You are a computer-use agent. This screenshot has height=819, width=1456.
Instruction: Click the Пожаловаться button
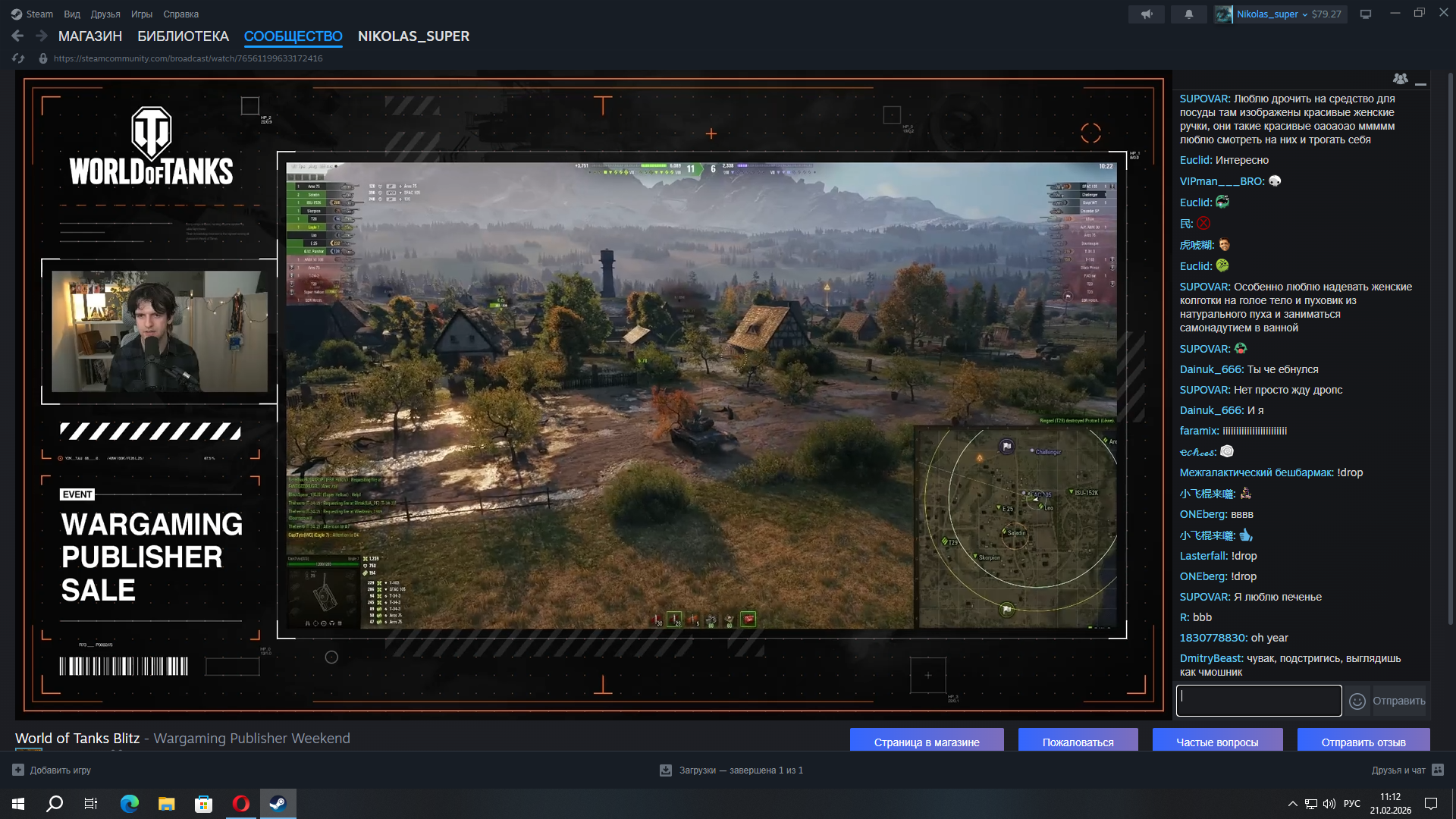(x=1077, y=742)
